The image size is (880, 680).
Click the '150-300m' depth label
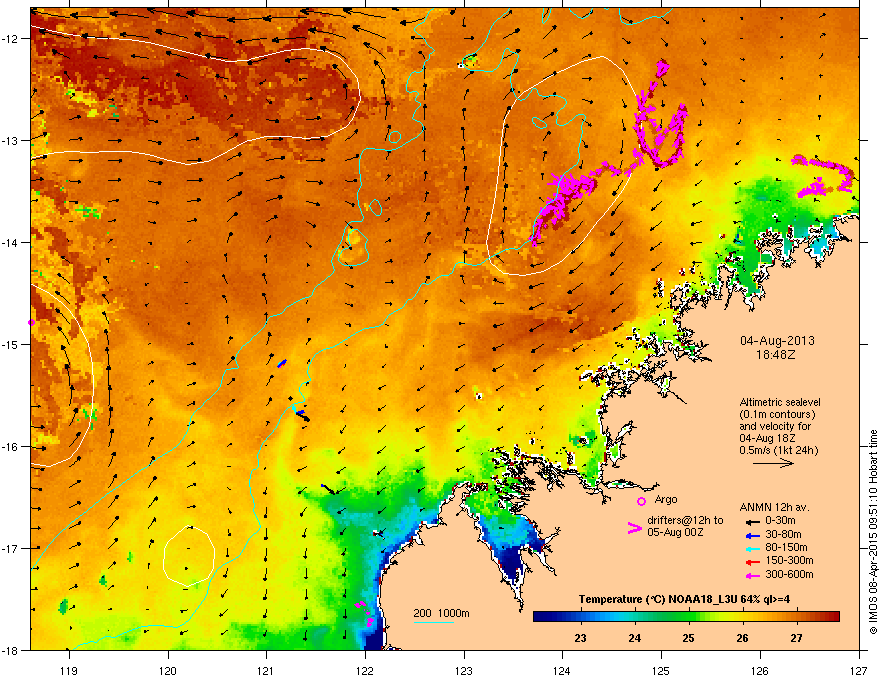click(789, 560)
